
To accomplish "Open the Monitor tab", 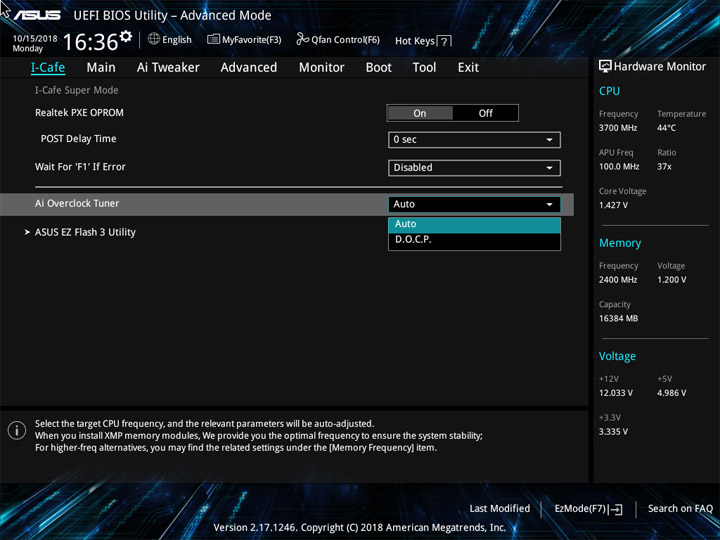I will (x=321, y=68).
